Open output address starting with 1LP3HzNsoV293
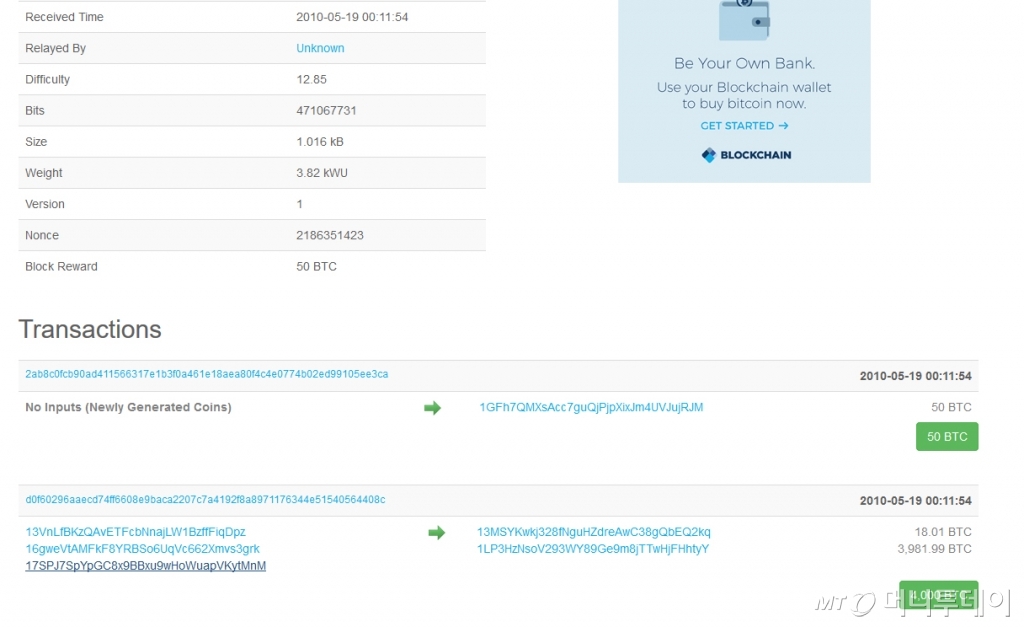The image size is (1024, 627). [x=592, y=549]
